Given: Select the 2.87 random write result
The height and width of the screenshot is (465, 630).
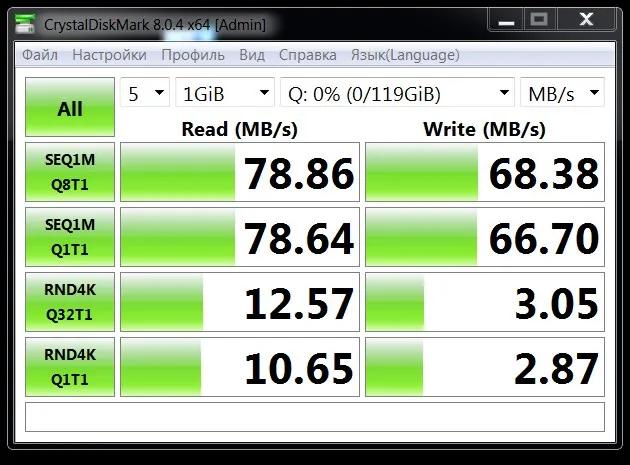Looking at the screenshot, I should pyautogui.click(x=485, y=367).
